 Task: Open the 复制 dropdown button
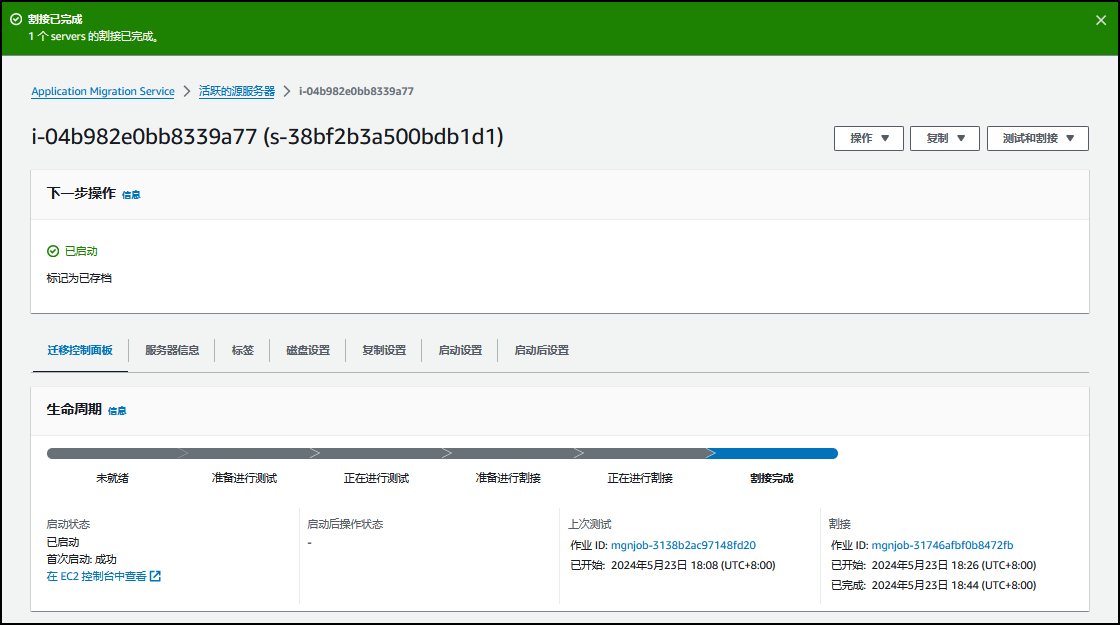[944, 139]
